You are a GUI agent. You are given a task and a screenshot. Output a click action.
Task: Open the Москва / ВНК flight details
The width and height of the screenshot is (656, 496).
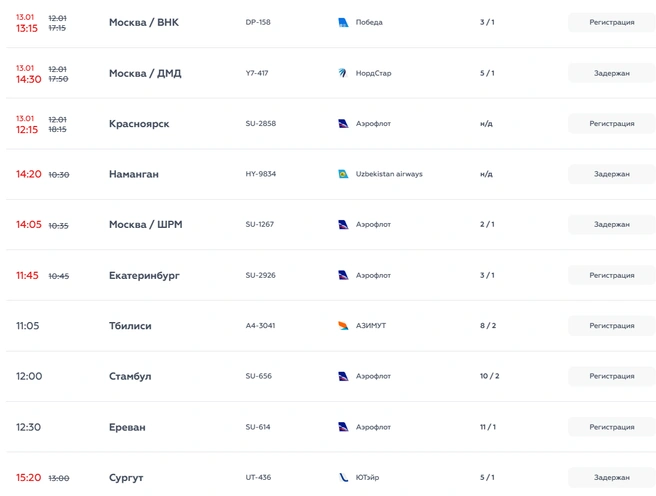pos(144,22)
